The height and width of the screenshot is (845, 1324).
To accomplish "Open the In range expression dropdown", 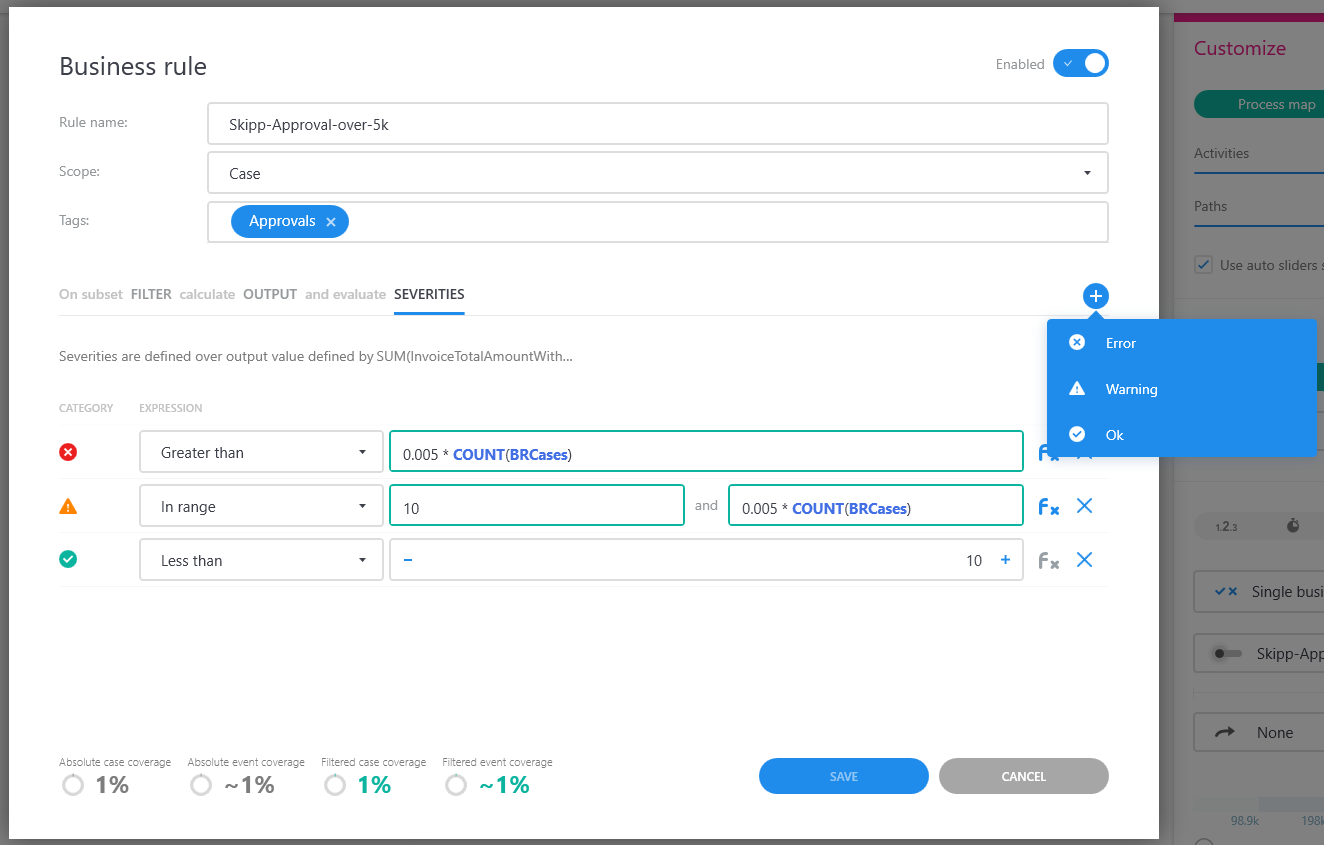I will point(261,506).
